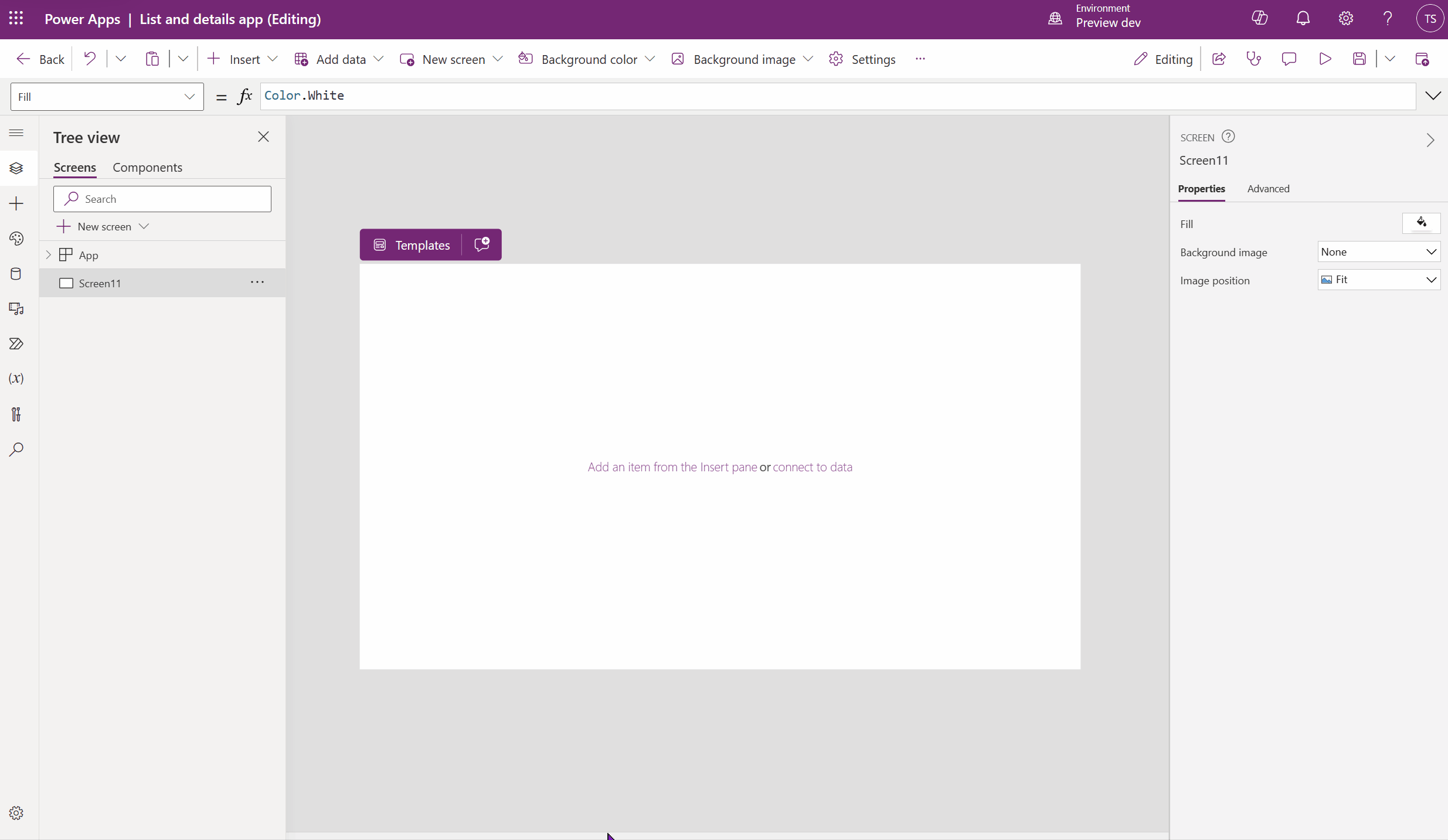Open the Background image dropdown set to None

coord(1378,251)
